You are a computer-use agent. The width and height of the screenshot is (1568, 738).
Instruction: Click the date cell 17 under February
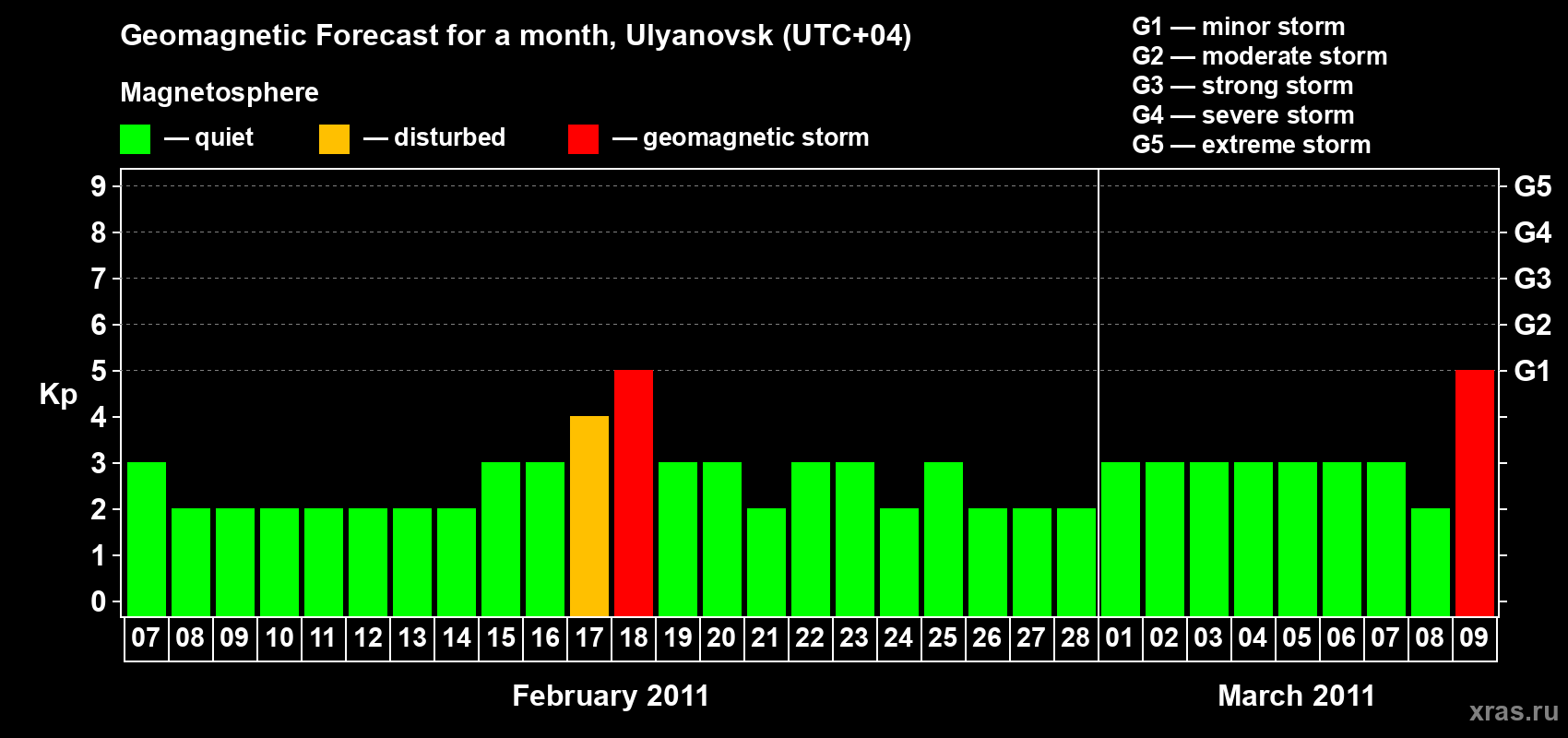pyautogui.click(x=589, y=638)
